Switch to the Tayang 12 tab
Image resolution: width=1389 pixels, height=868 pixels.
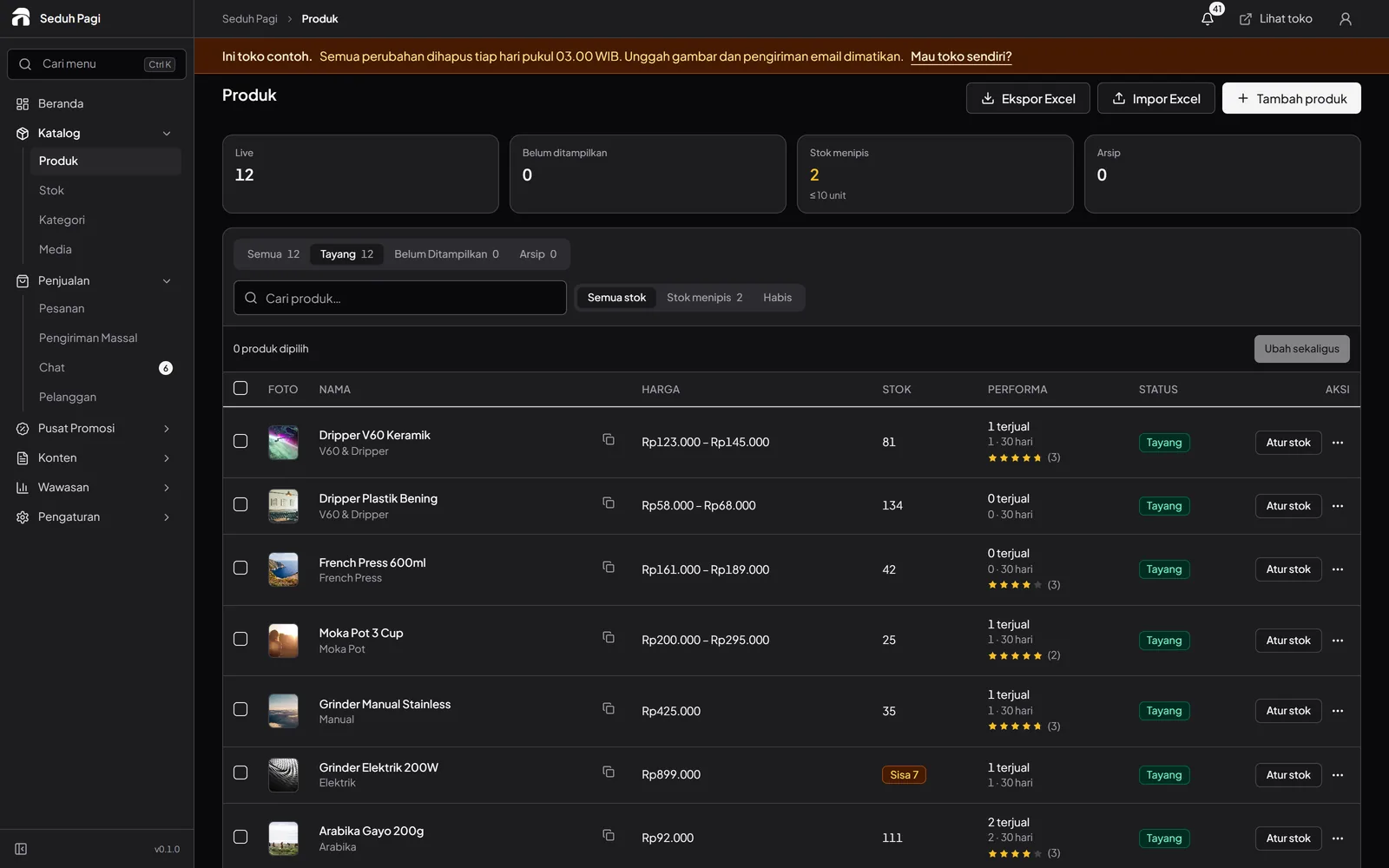coord(346,254)
